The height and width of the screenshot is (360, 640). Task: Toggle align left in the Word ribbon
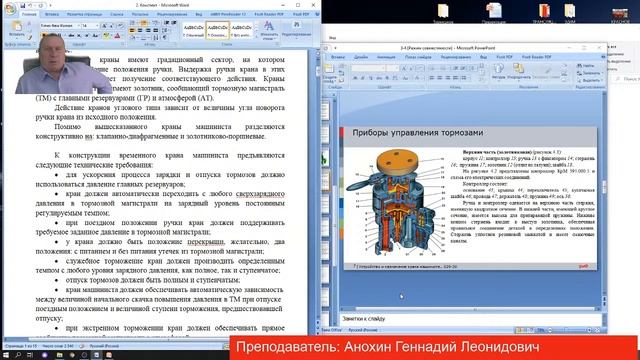click(x=132, y=31)
